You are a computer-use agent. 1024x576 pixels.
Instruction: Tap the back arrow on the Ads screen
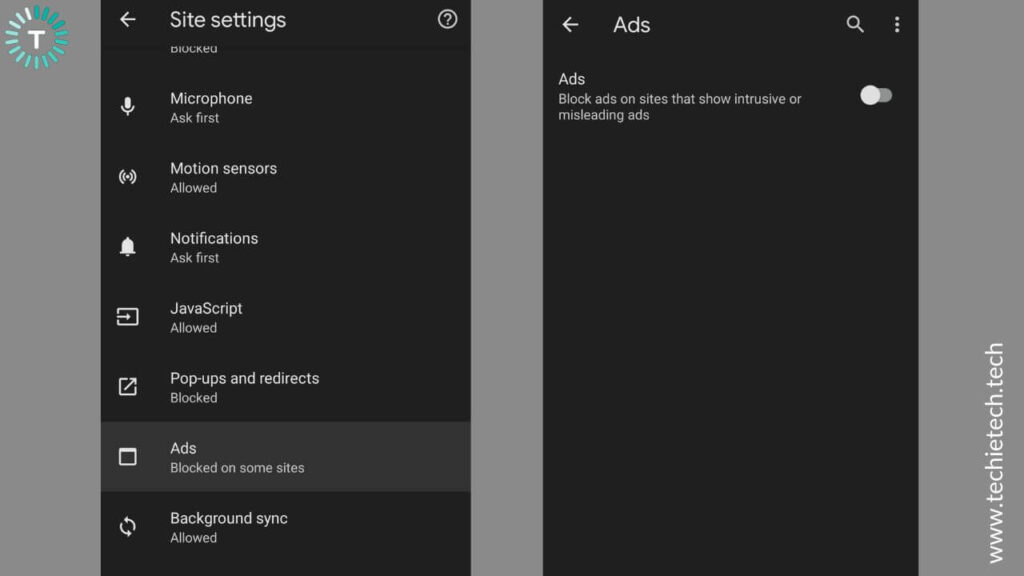point(570,24)
